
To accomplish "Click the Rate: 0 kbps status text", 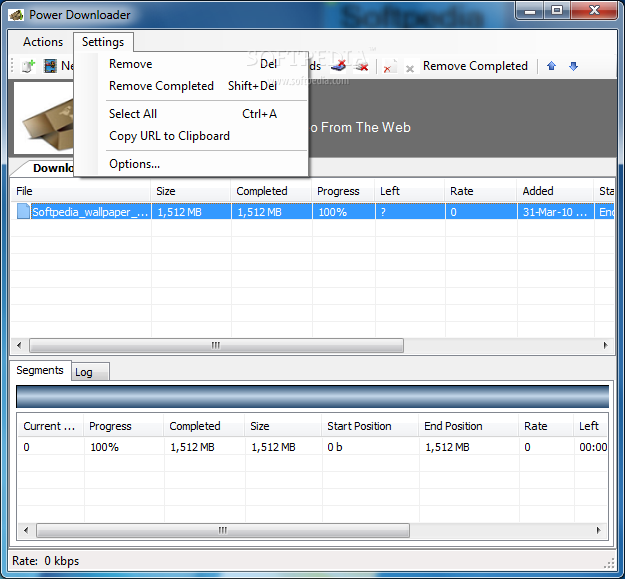I will click(x=45, y=561).
